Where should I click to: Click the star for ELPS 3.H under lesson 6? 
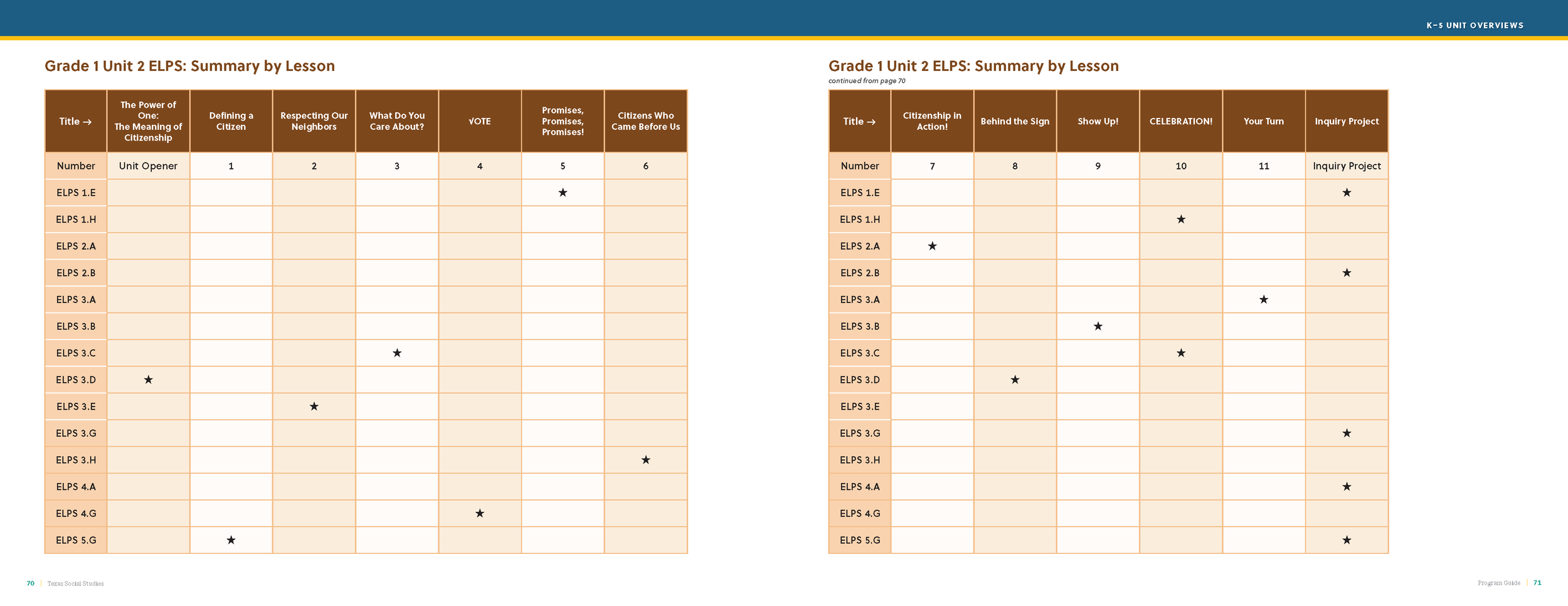pos(646,460)
